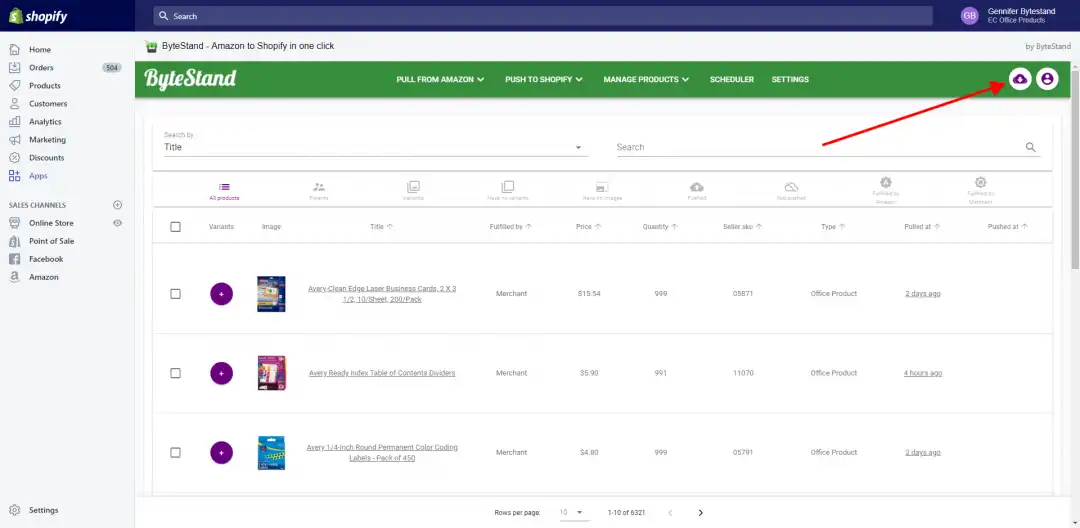The image size is (1080, 528).
Task: Open Analytics in the sidebar
Action: (45, 121)
